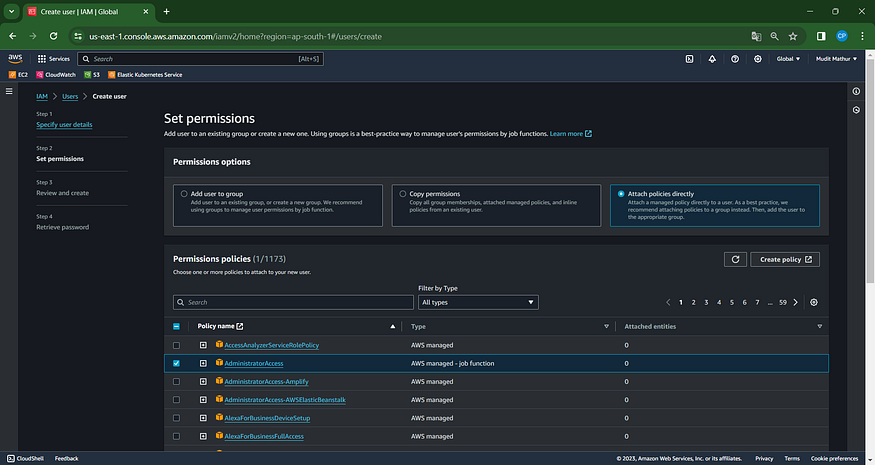The width and height of the screenshot is (875, 465).
Task: Open the Global region dropdown
Action: point(788,59)
